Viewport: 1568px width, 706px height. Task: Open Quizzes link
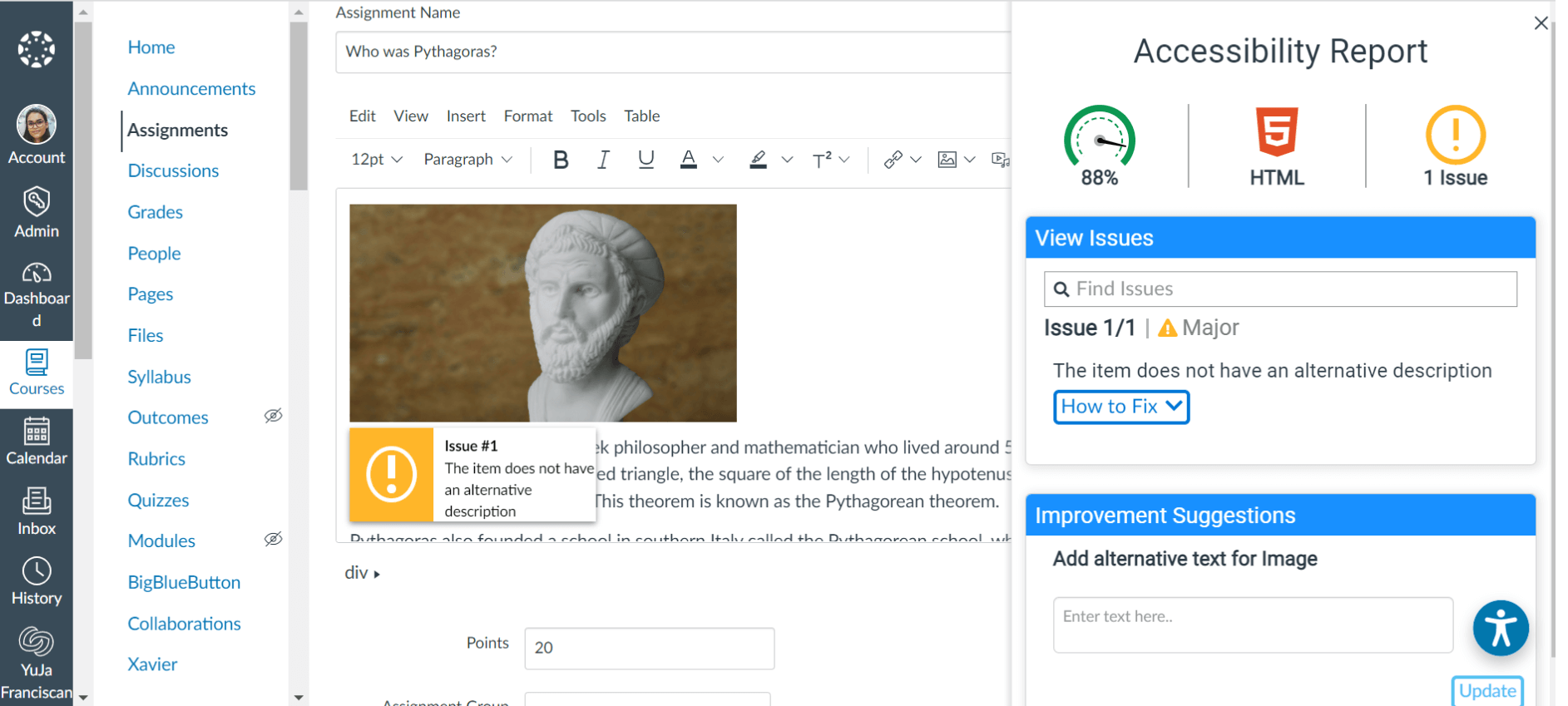158,501
